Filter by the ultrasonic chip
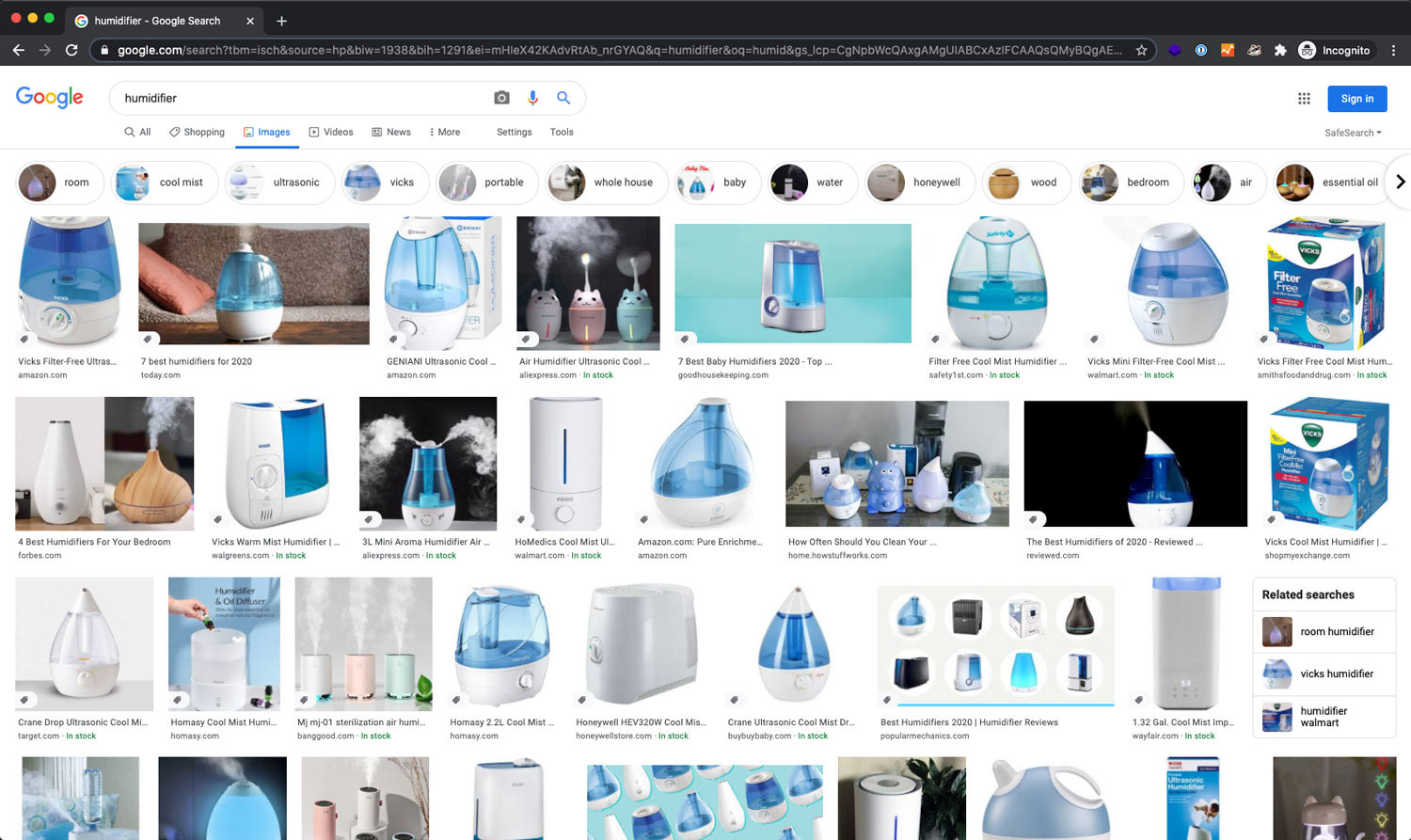The image size is (1411, 840). point(279,182)
